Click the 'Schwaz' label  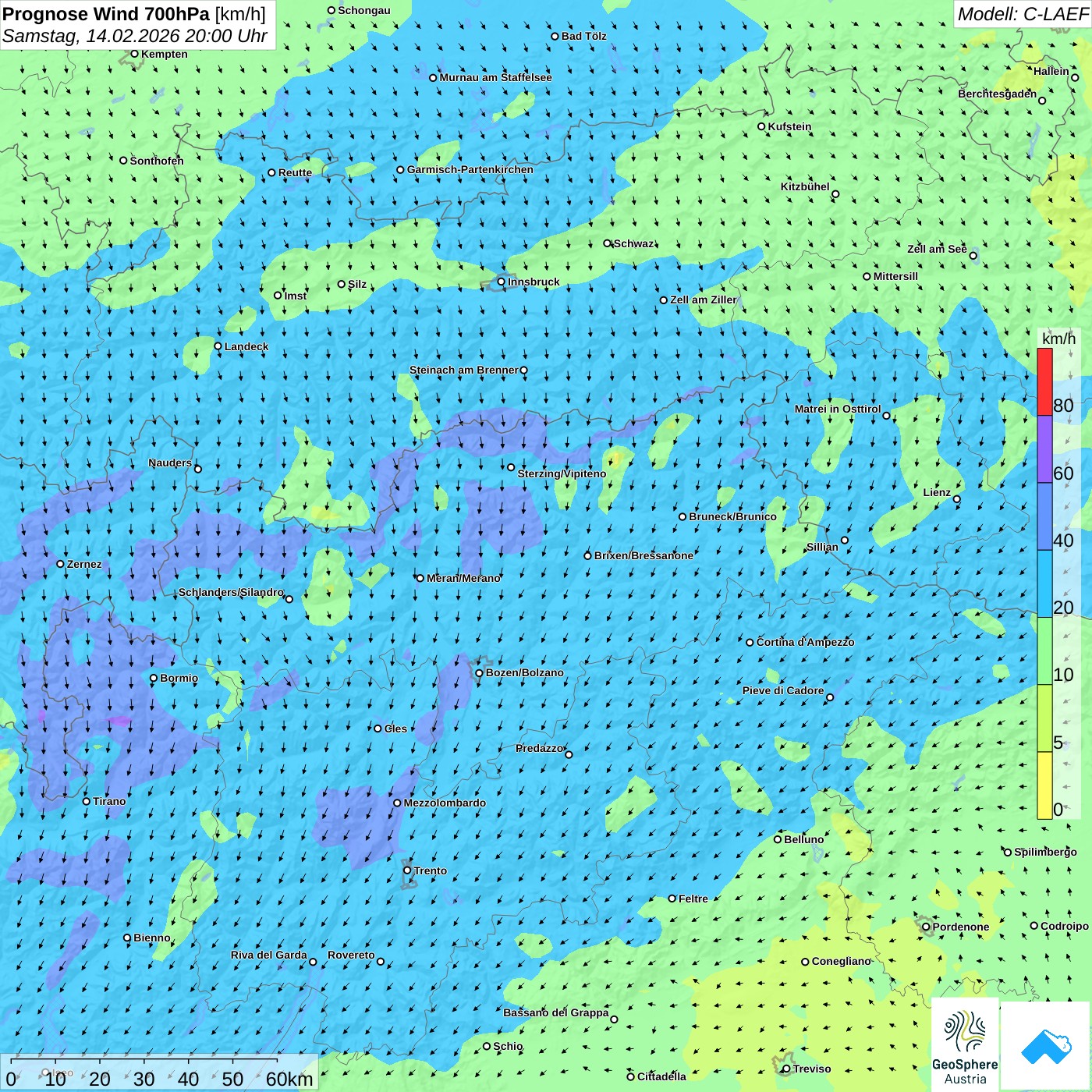pyautogui.click(x=634, y=243)
